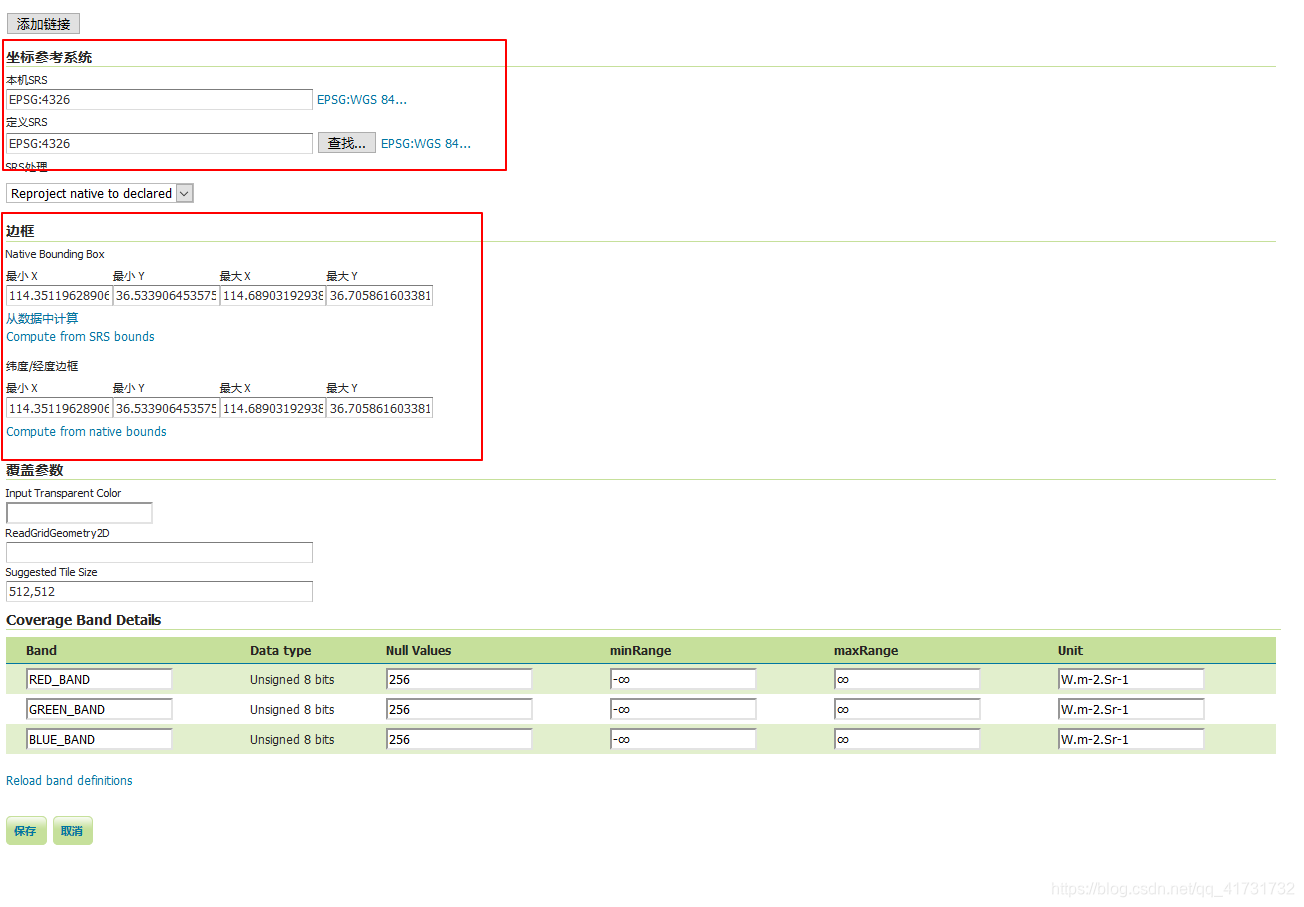1304x907 pixels.
Task: Click the 保存 save button
Action: pos(26,831)
